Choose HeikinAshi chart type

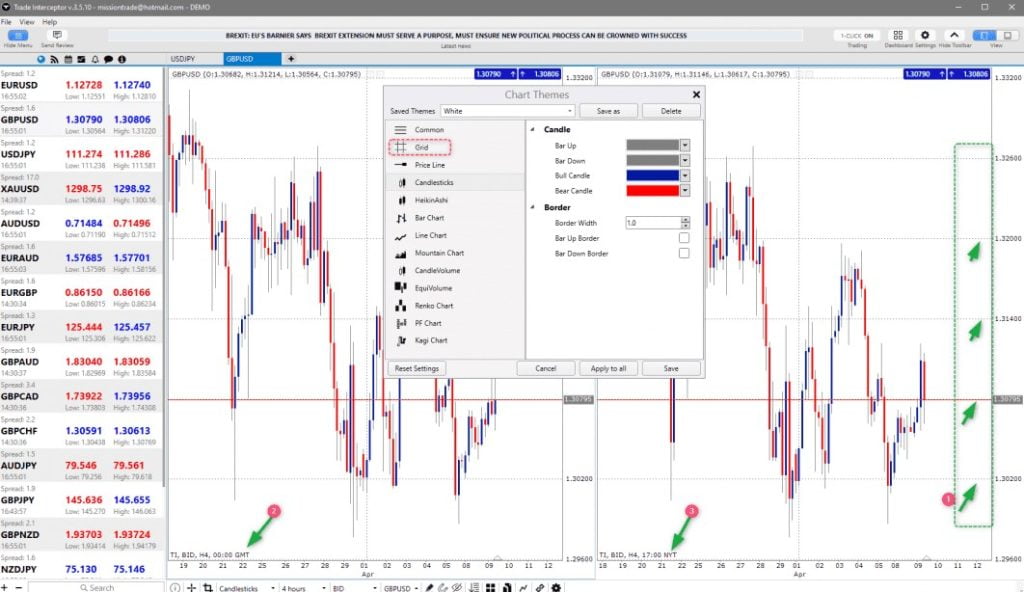430,200
